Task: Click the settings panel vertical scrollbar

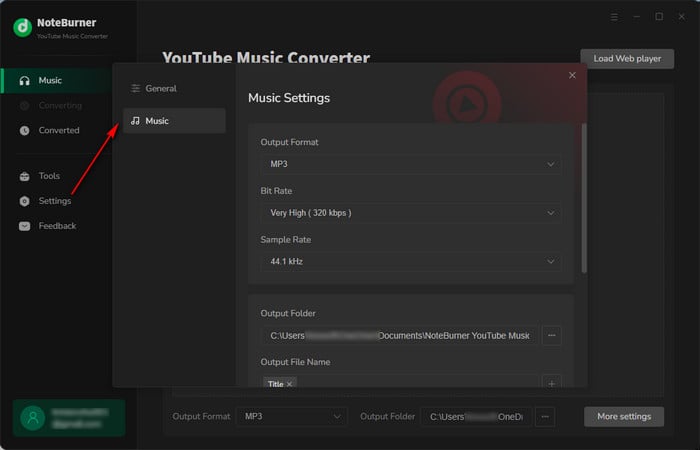Action: (x=584, y=200)
